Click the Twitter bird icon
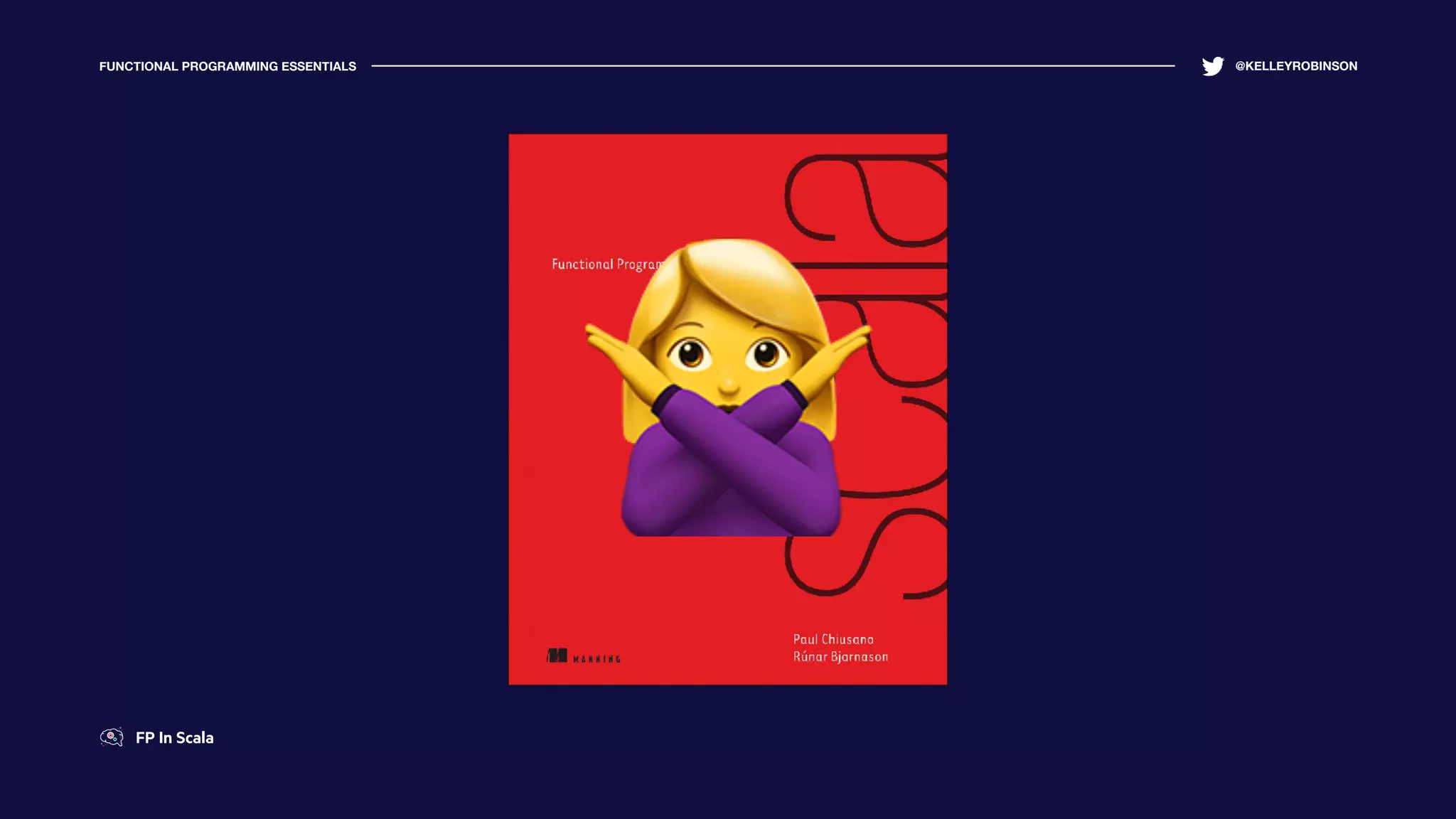The width and height of the screenshot is (1456, 819). coord(1212,66)
